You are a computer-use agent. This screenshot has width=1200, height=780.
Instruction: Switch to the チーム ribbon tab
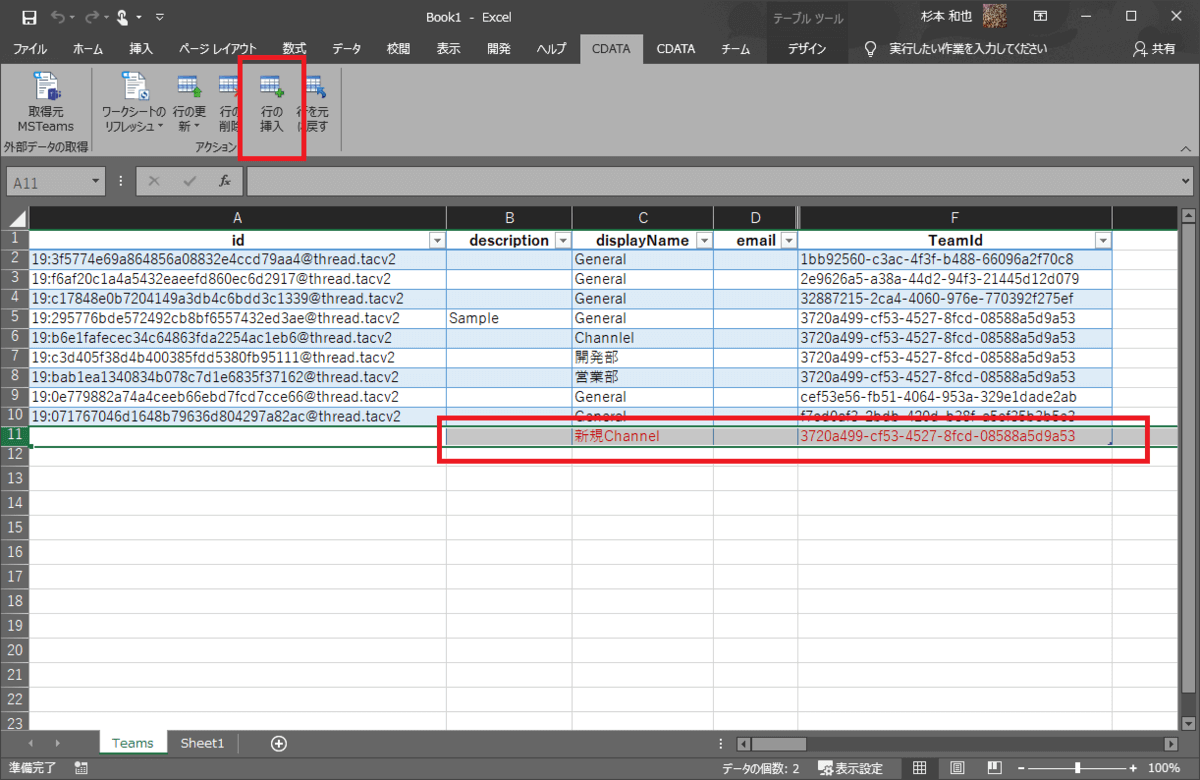(x=736, y=48)
